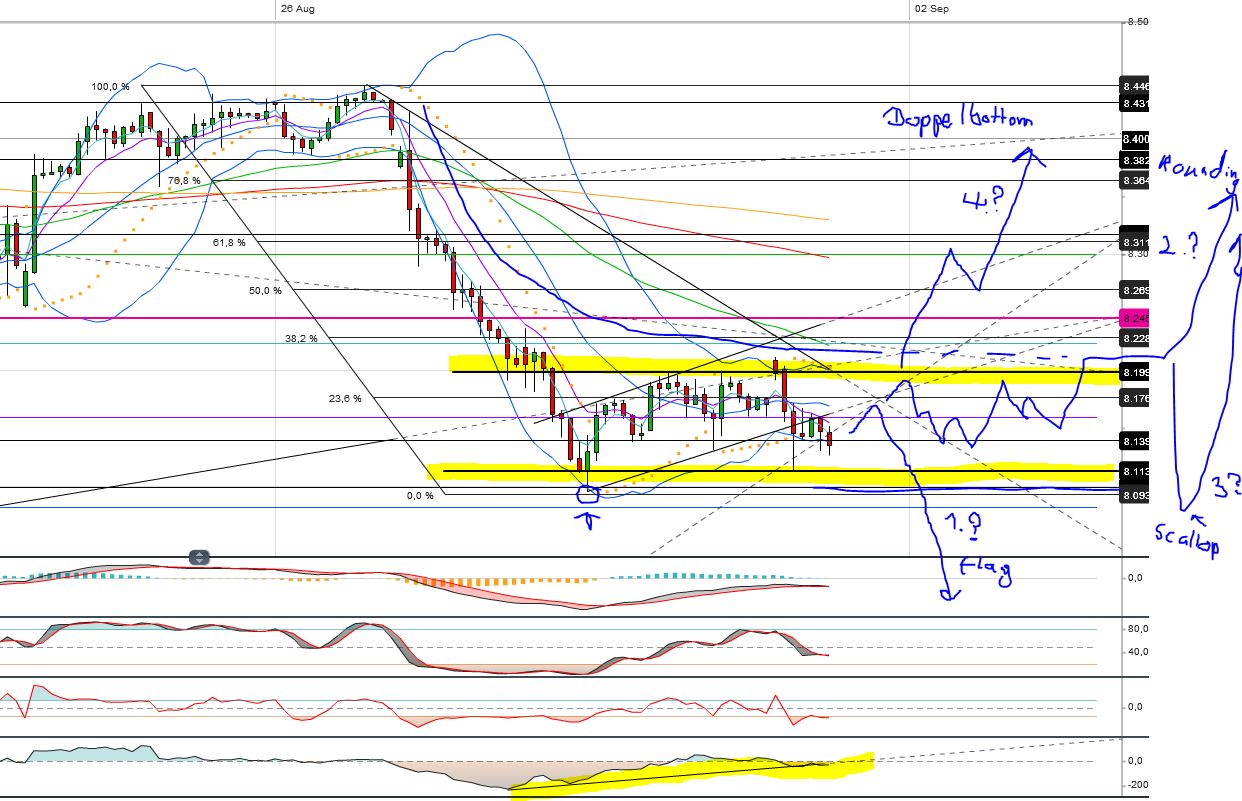This screenshot has width=1242, height=801.
Task: Click the 8.50 price axis tick
Action: point(1137,21)
